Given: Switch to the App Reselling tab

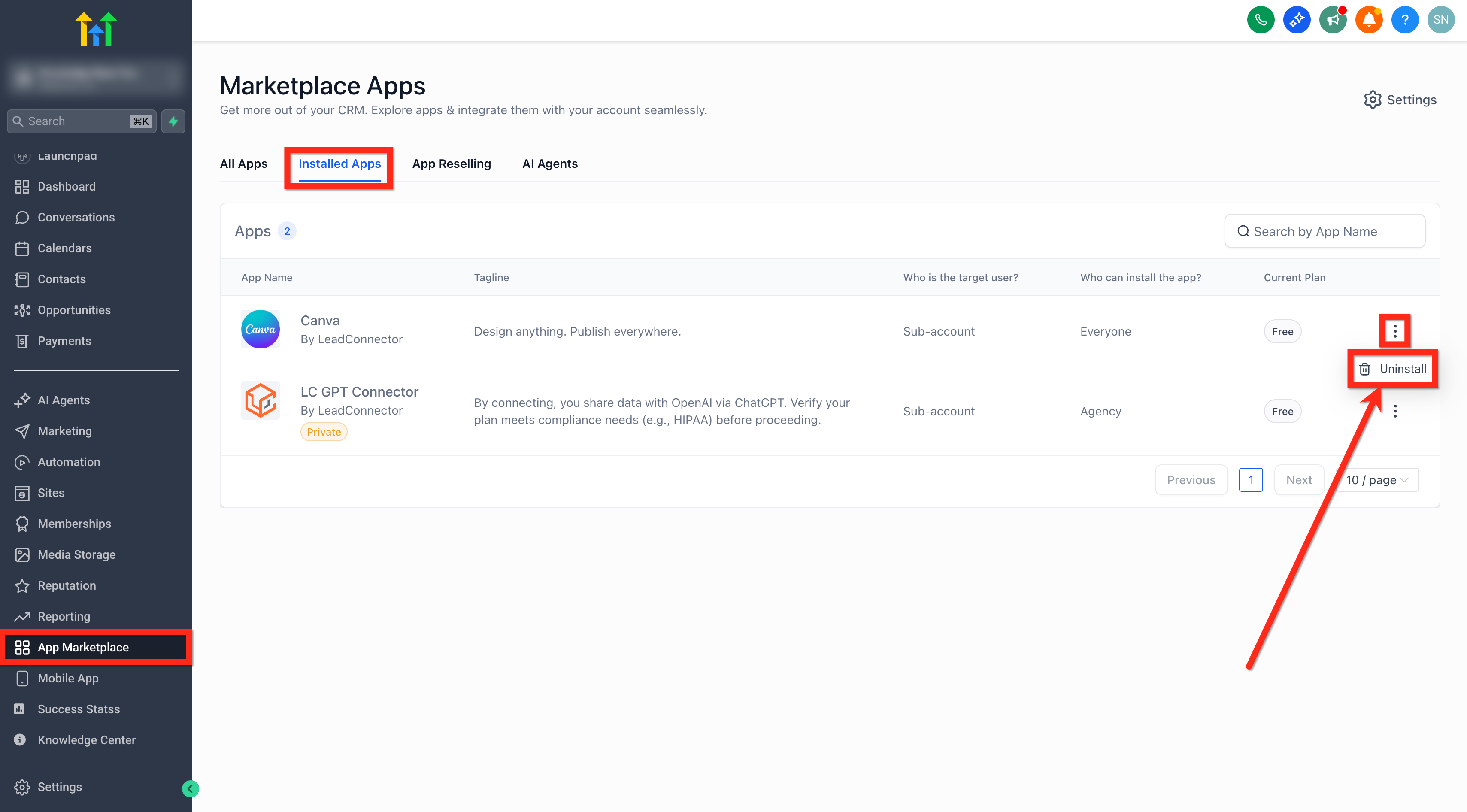Looking at the screenshot, I should click(x=451, y=164).
